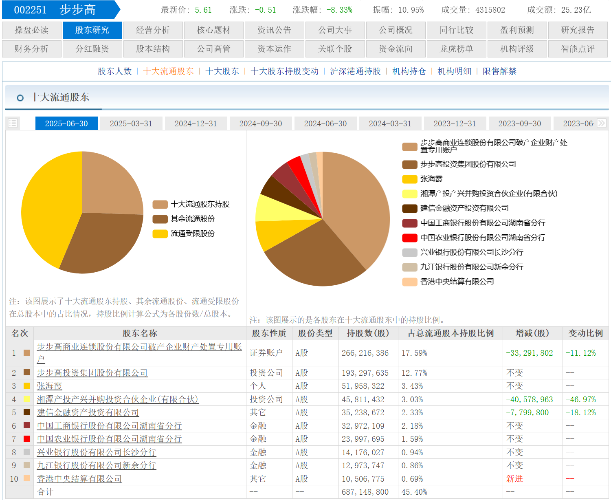Screen dimensions: 611x500
Task: Select the 2023-09-30 report date
Action: coord(520,124)
